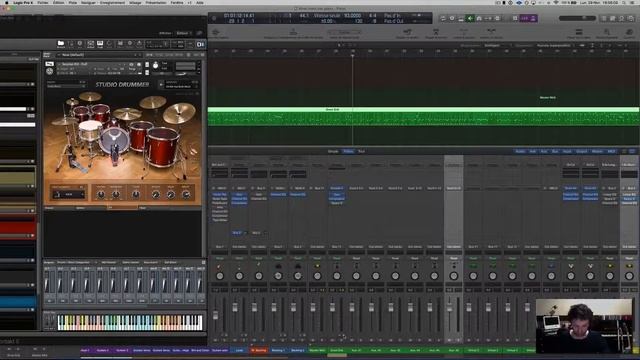Open Kontakt Options gear icon
The width and height of the screenshot is (640, 360).
coord(130,44)
